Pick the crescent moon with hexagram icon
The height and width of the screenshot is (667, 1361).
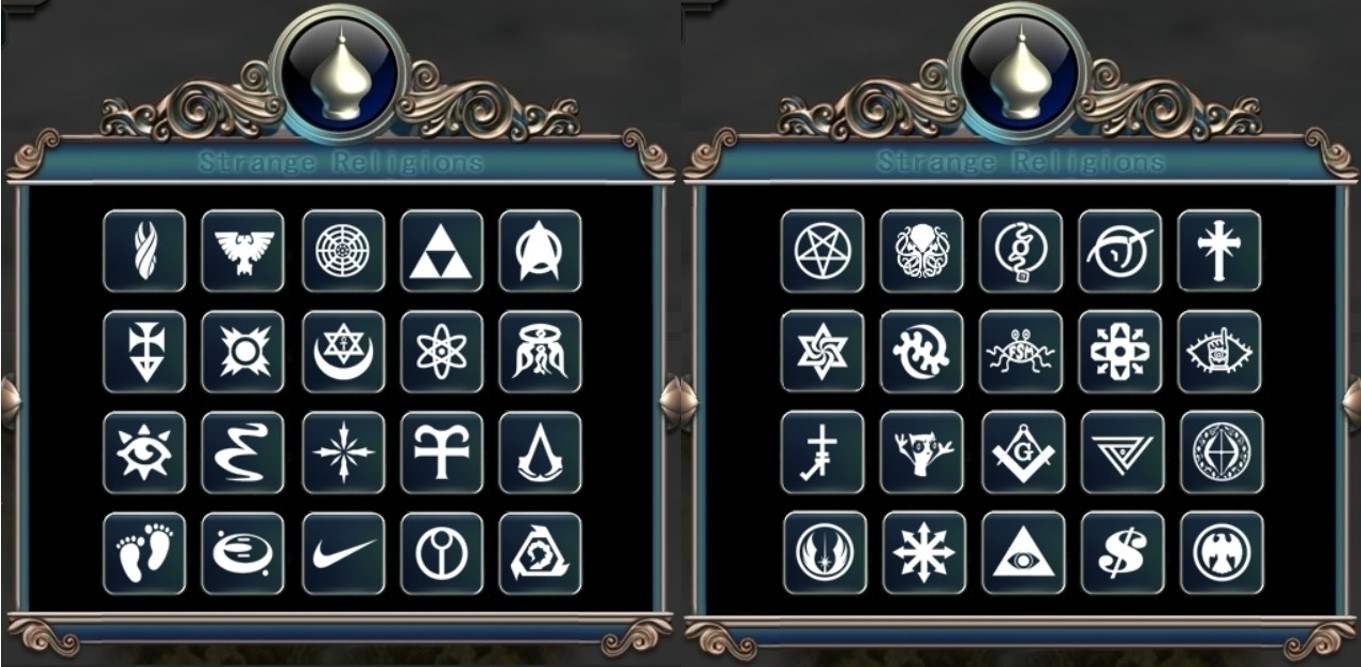343,351
